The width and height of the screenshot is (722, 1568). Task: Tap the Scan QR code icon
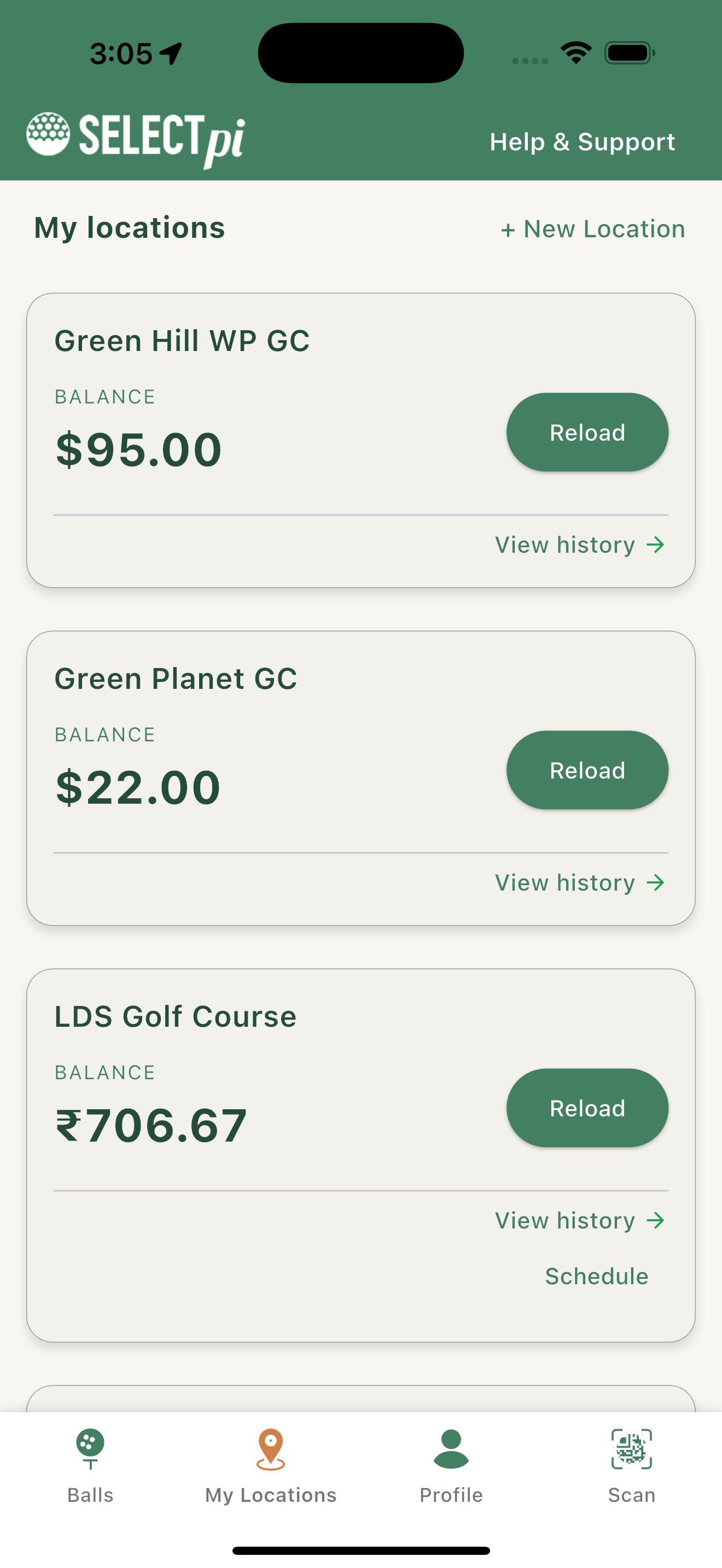coord(631,1449)
